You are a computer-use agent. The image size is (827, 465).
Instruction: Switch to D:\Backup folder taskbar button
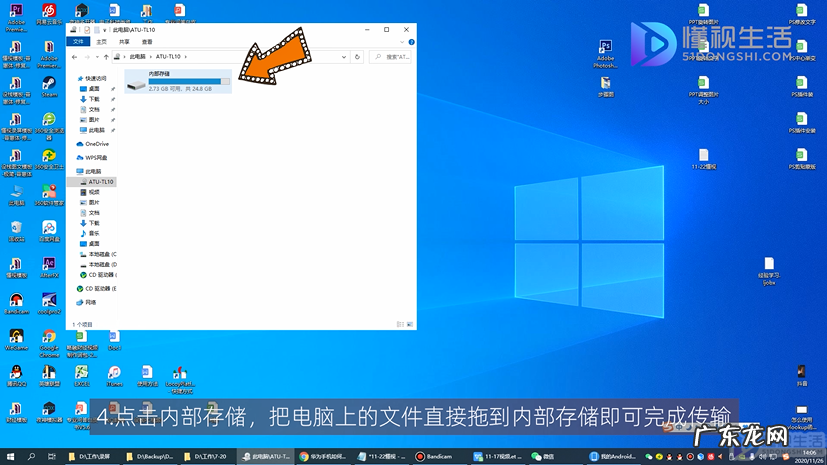click(x=150, y=457)
